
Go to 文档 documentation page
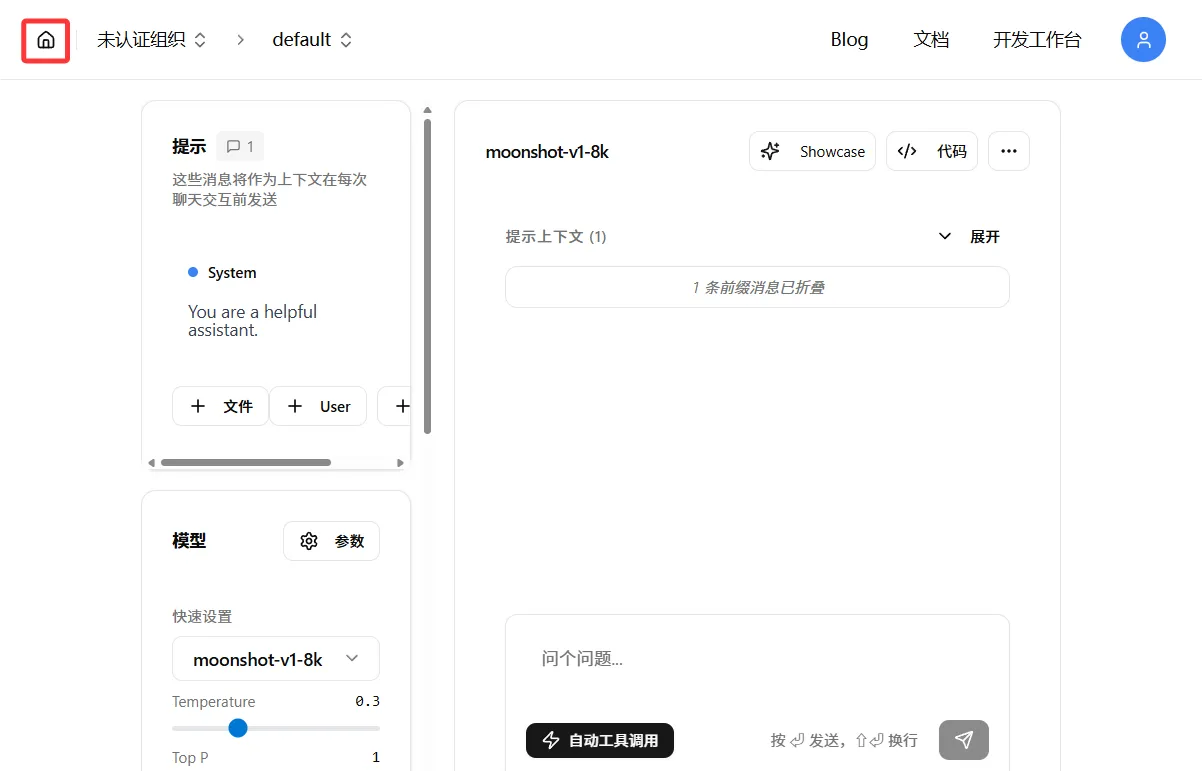[931, 40]
